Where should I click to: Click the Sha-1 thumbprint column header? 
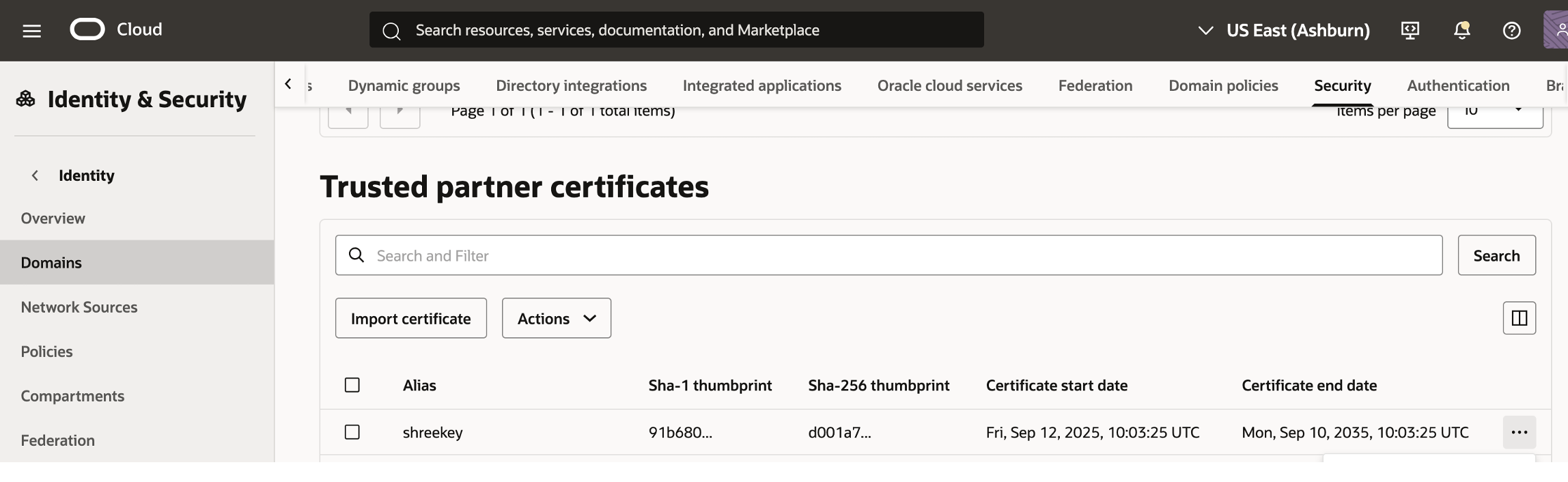coord(710,385)
